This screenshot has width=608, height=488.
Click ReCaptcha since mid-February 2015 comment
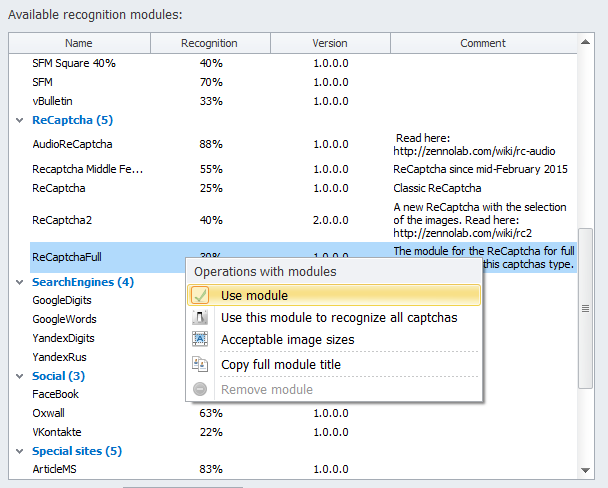pyautogui.click(x=480, y=169)
